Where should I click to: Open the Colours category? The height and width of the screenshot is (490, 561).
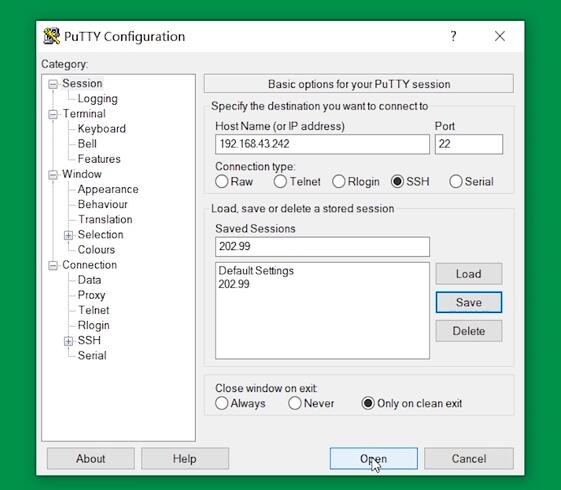pos(96,250)
